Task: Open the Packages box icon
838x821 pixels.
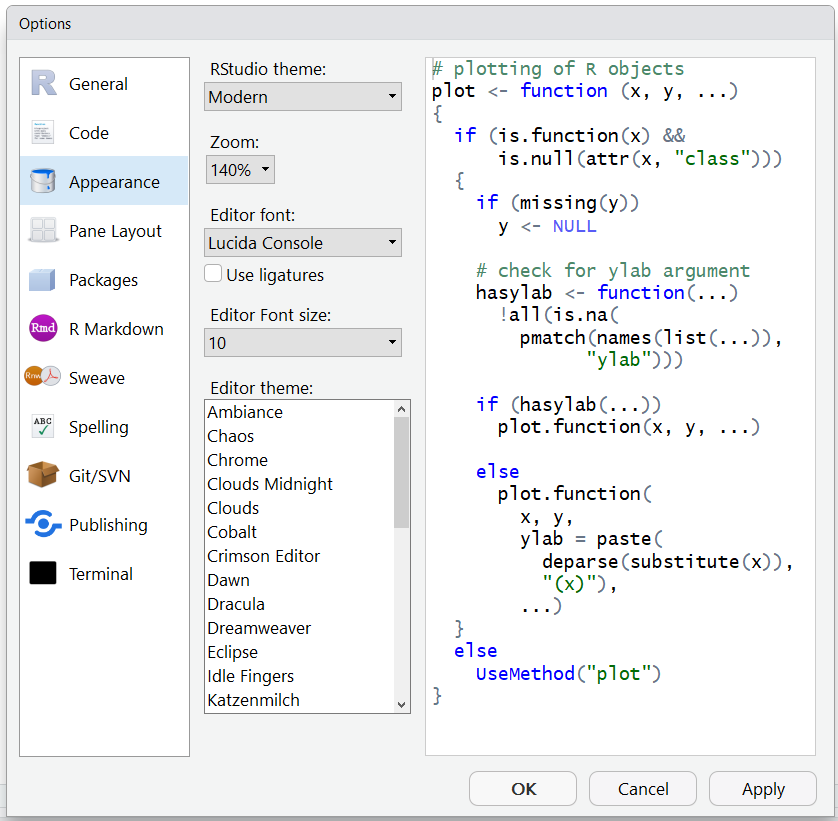Action: [43, 280]
